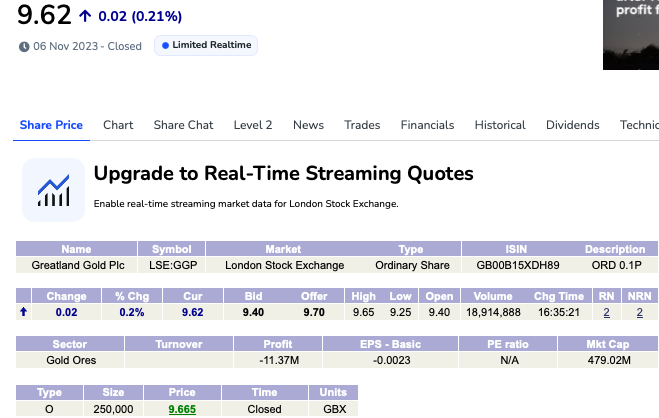The image size is (659, 418).
Task: Click the EPS value -0.0023
Action: click(x=391, y=360)
